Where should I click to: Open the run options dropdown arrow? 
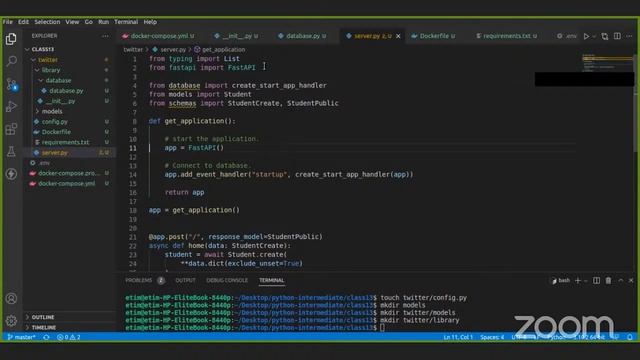(594, 36)
